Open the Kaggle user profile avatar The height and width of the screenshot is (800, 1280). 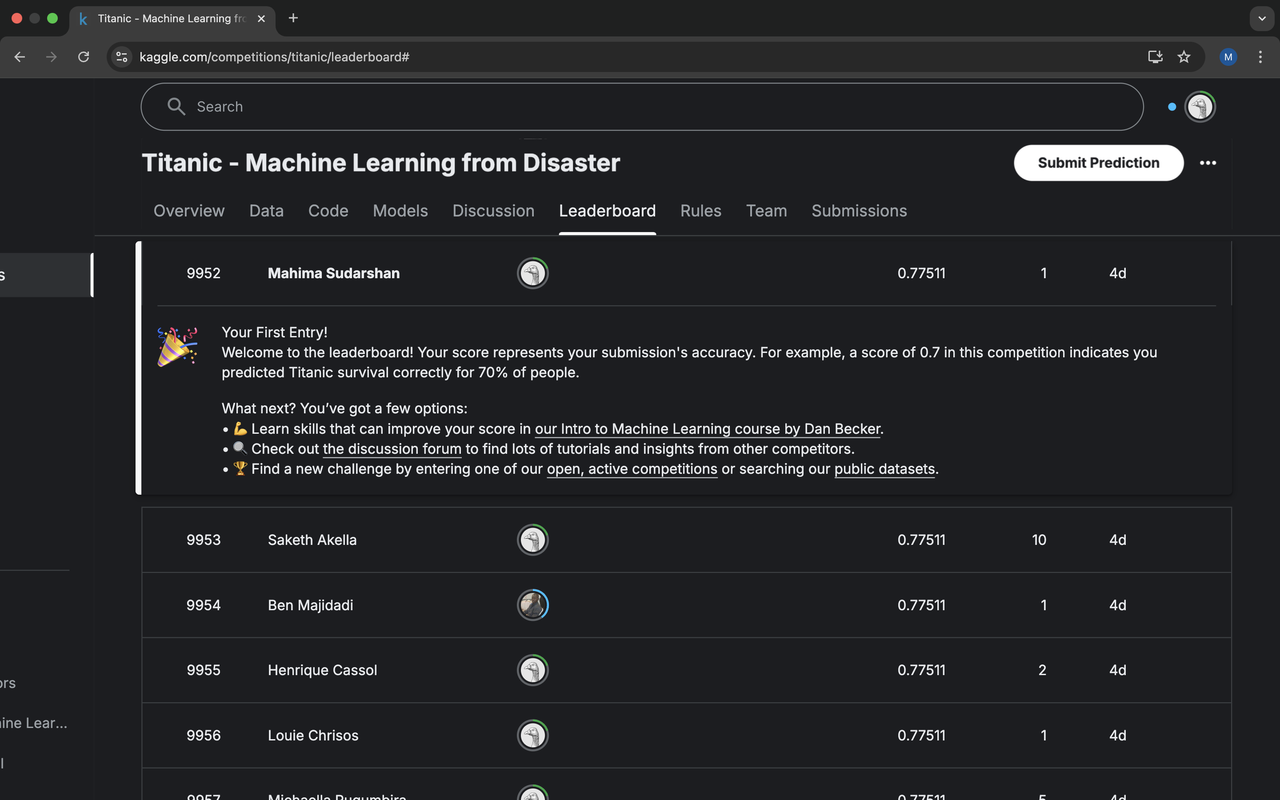[x=1200, y=107]
